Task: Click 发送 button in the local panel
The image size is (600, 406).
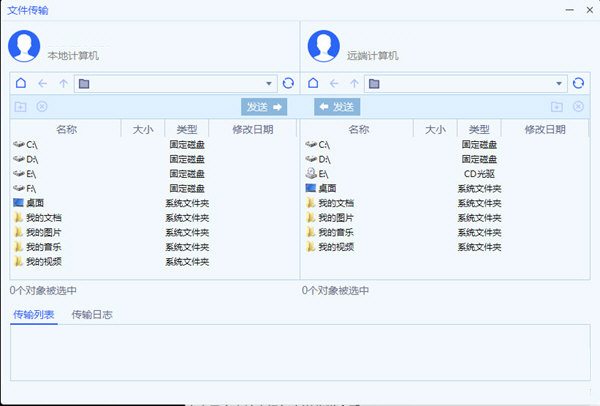Action: point(265,107)
